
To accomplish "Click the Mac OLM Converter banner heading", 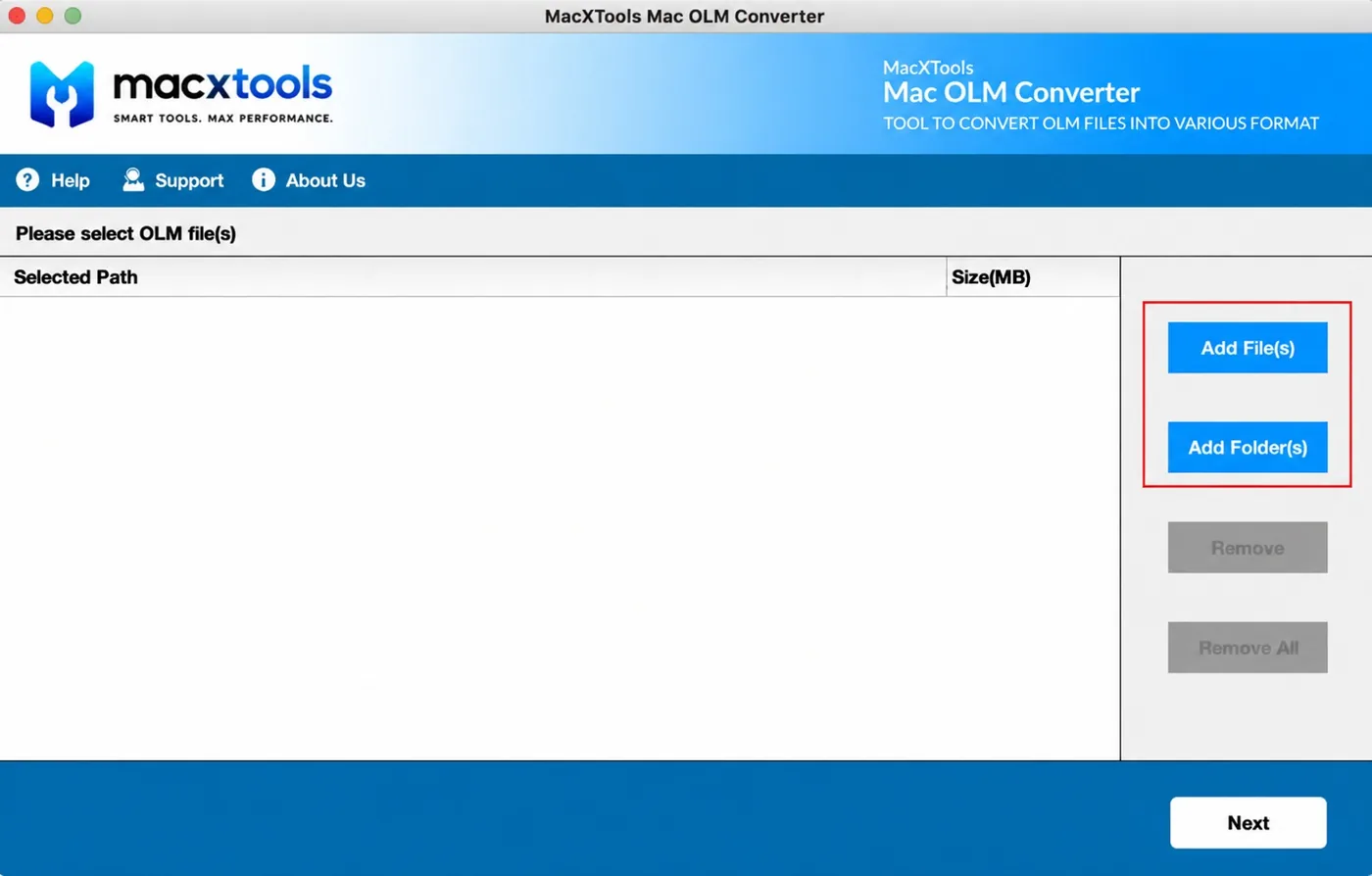I will [x=1011, y=92].
